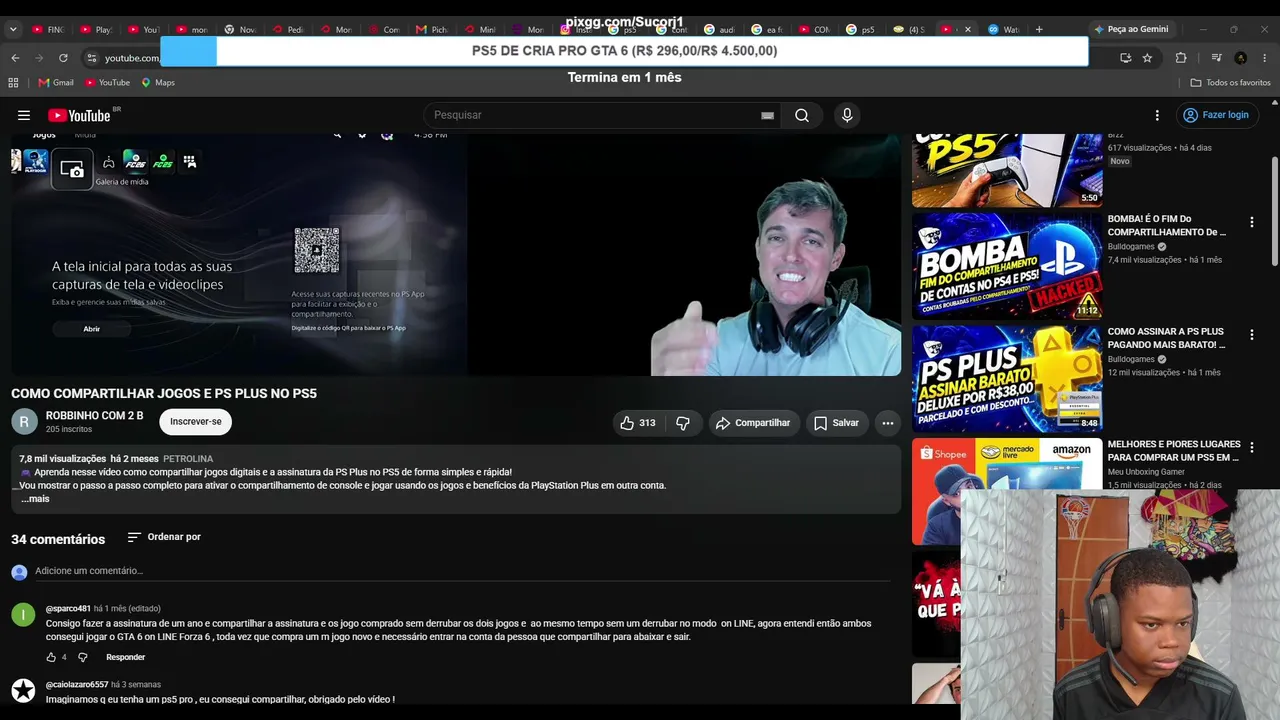Switch to the (4) S browser tab
Screen dimensions: 1280x720
pyautogui.click(x=909, y=29)
